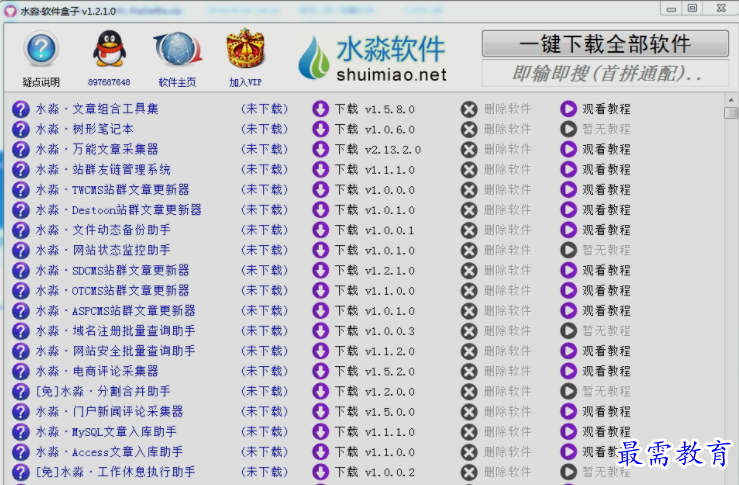Focus the 即输即搜 search field
739x485 pixels.
click(x=605, y=74)
